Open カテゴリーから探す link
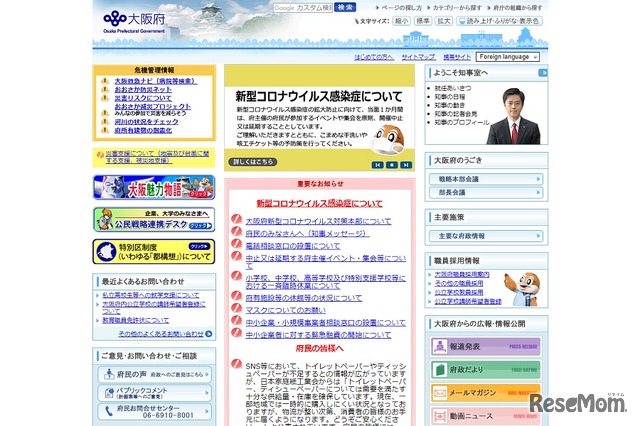The height and width of the screenshot is (426, 640). click(457, 8)
